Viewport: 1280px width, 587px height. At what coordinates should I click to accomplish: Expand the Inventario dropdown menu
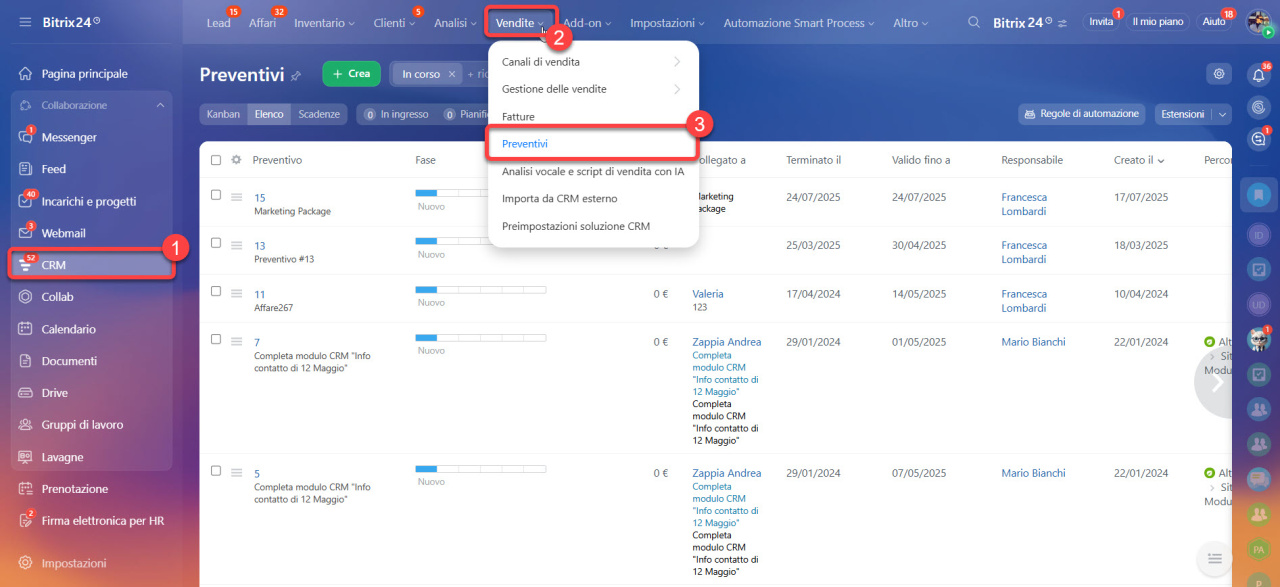(x=326, y=23)
